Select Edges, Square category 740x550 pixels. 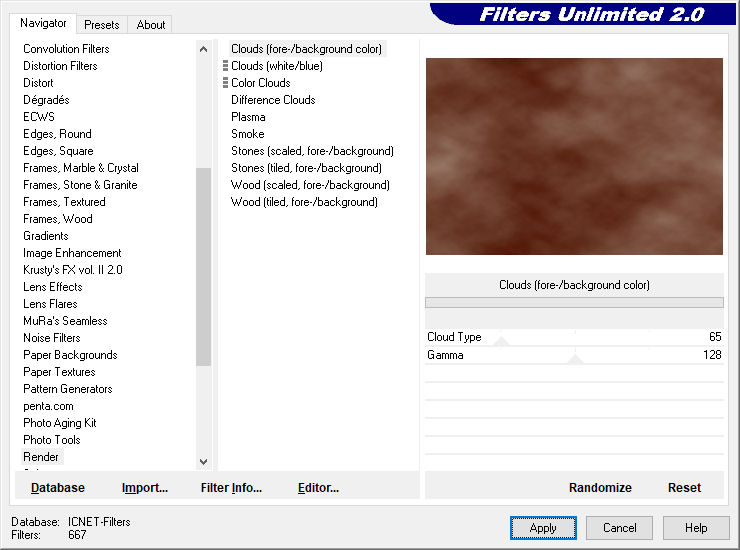[x=58, y=151]
